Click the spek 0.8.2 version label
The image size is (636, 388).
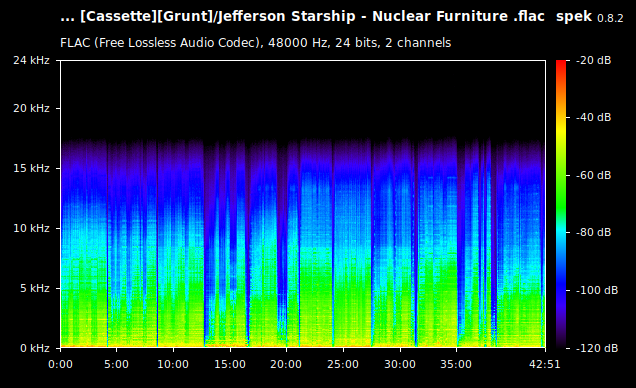tap(590, 17)
